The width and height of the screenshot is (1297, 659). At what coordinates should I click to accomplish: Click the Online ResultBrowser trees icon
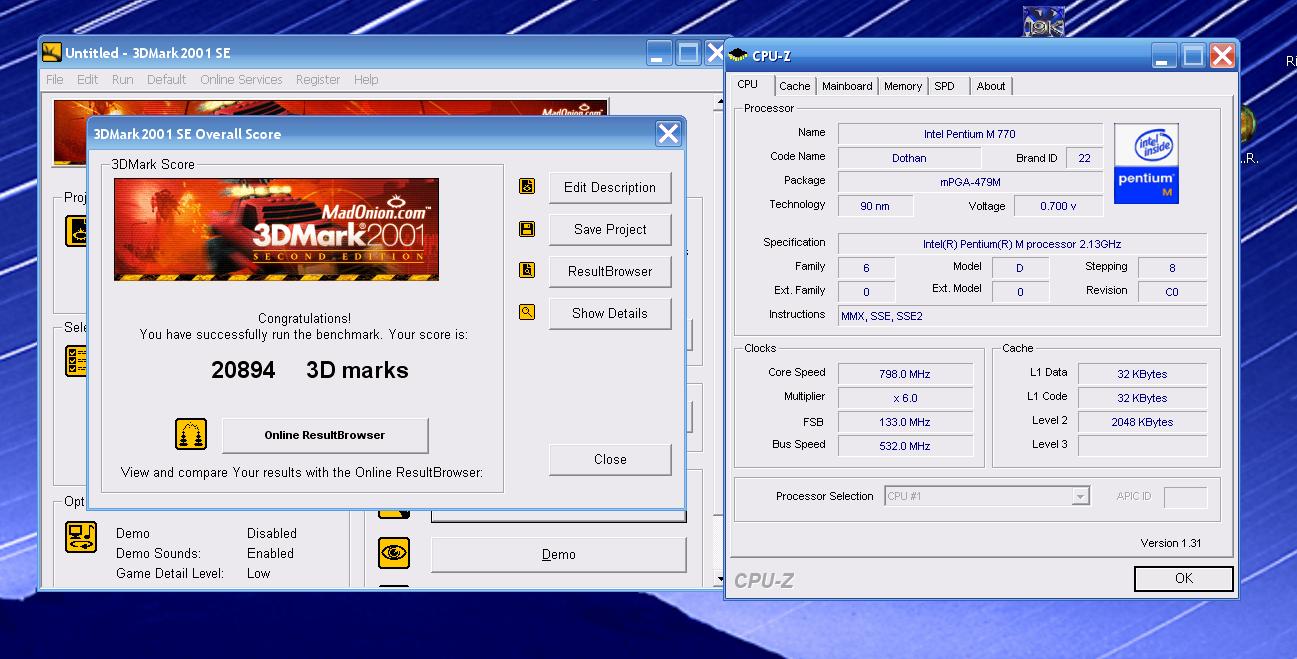(191, 434)
